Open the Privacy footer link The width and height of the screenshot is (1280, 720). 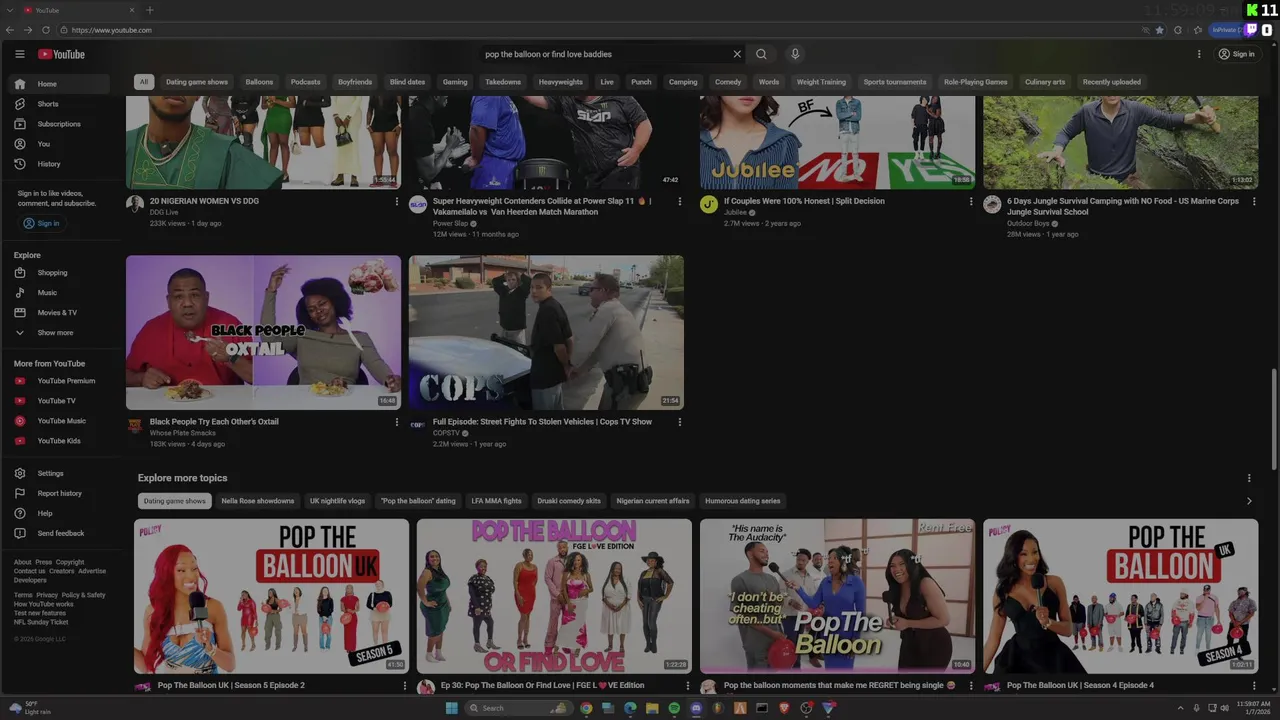[47, 595]
